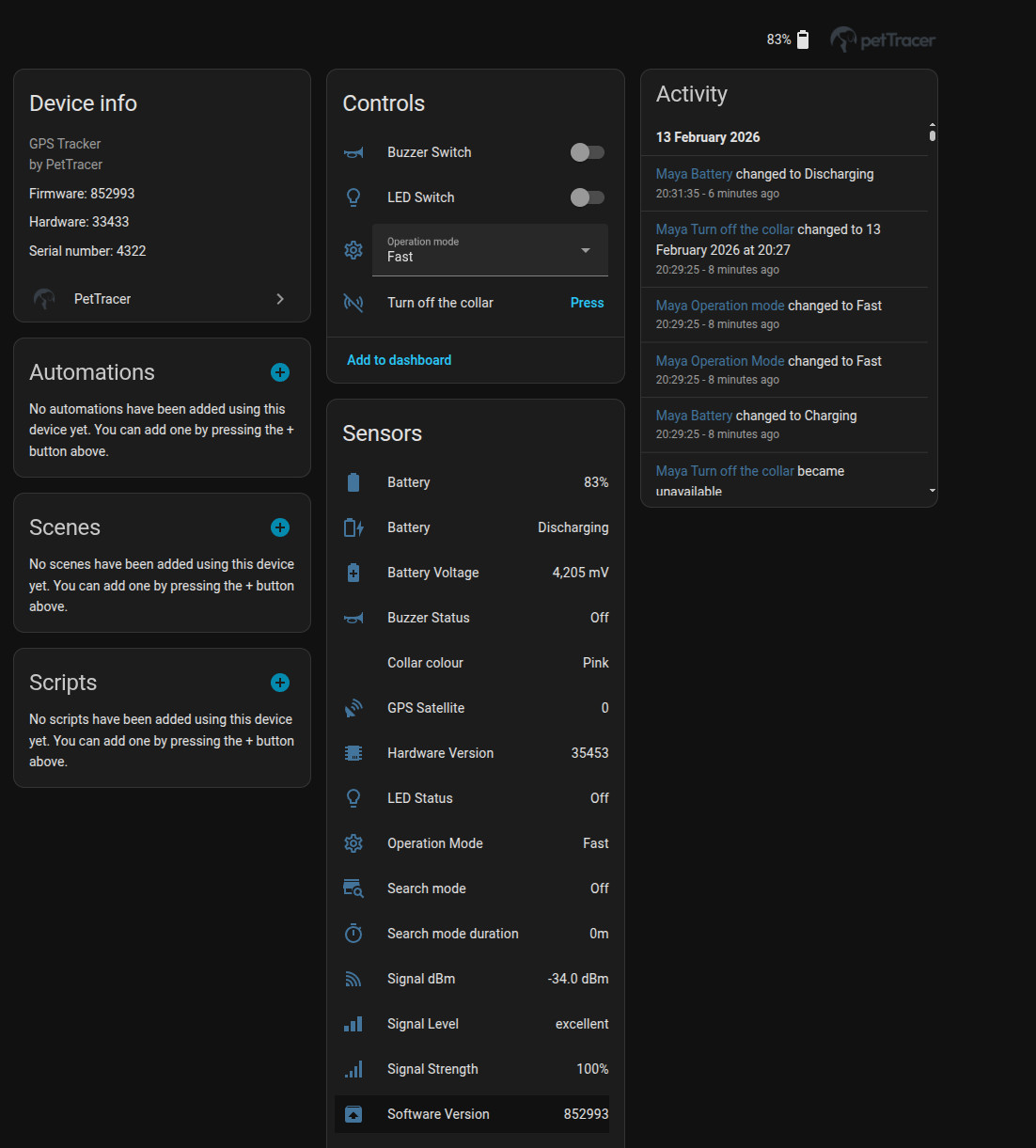Image resolution: width=1036 pixels, height=1148 pixels.
Task: Expand the PetTracer integration chevron
Action: point(280,299)
